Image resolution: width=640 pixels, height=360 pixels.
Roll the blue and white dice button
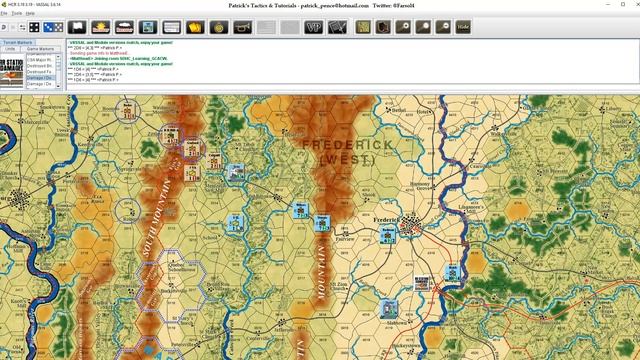click(53, 27)
